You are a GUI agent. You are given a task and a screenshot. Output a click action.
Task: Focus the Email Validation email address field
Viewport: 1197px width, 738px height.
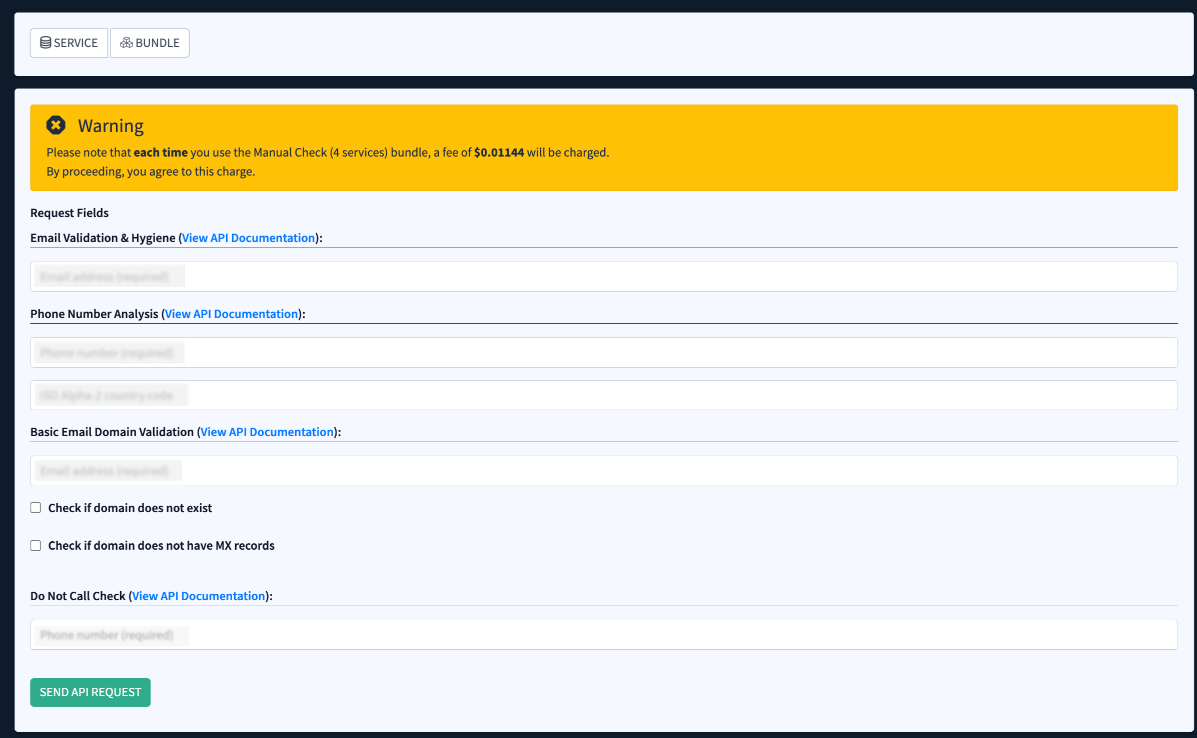point(603,277)
